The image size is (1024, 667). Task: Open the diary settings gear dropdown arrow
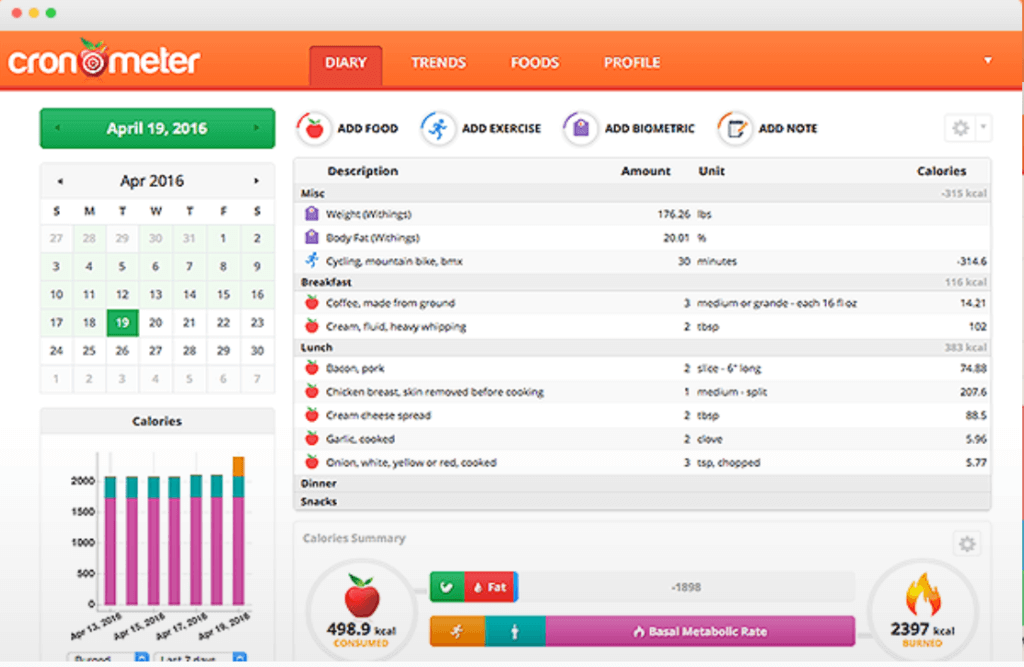[x=983, y=128]
